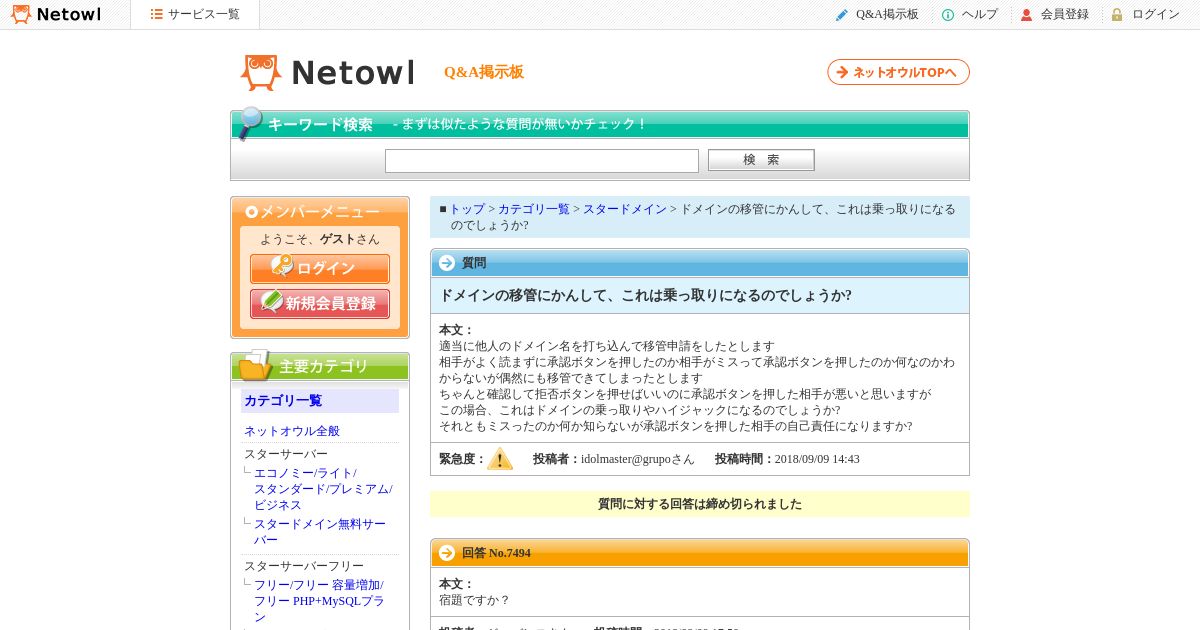Open ネットオウル全般 category
This screenshot has width=1200, height=630.
[292, 431]
